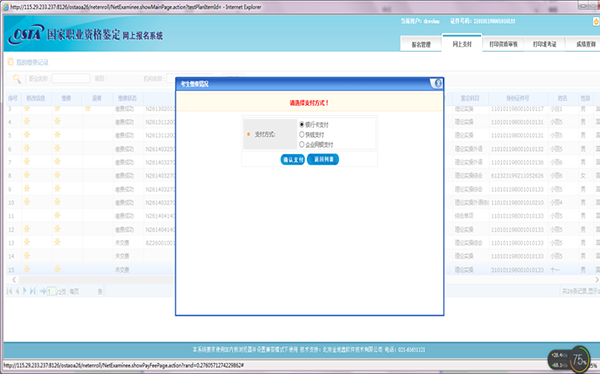
Task: Click row 6's 核改信息 star icon
Action: (x=27, y=148)
